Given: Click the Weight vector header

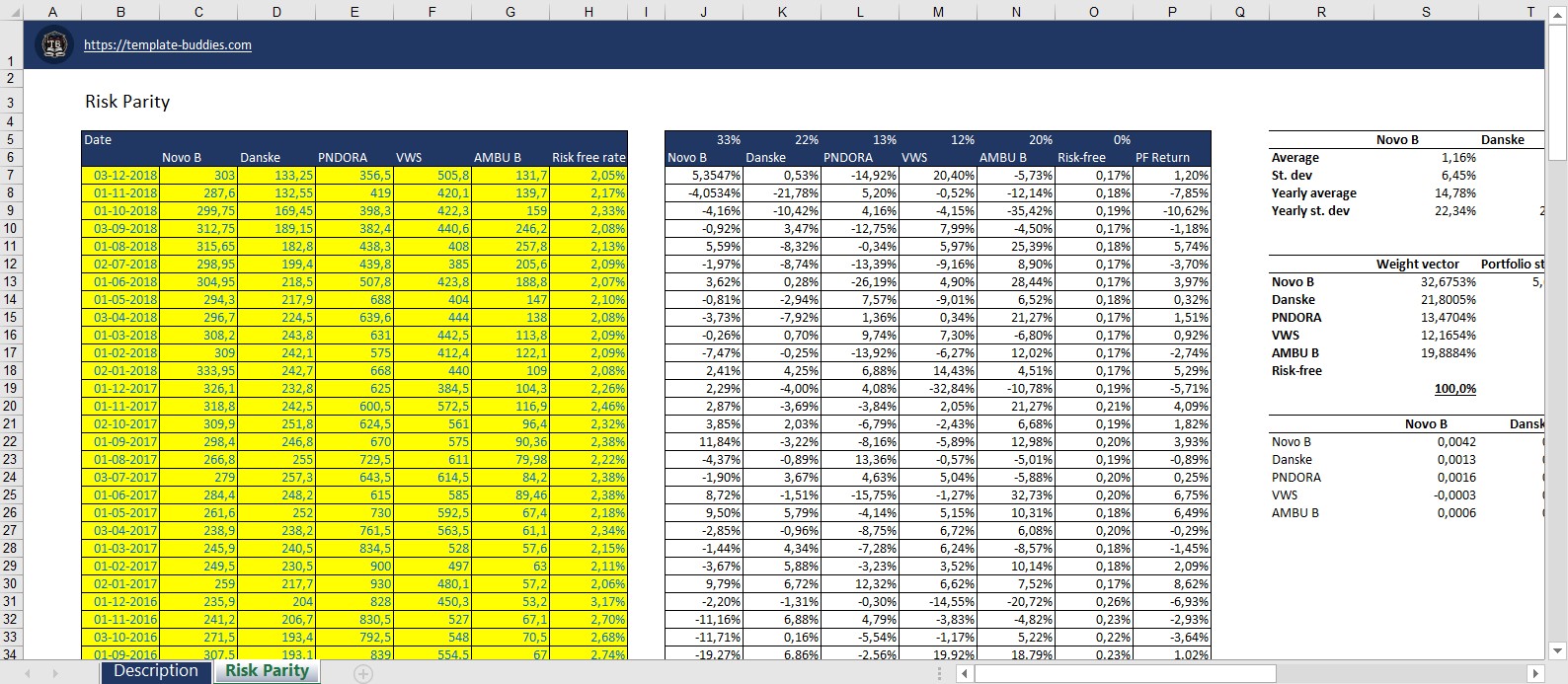Looking at the screenshot, I should click(1417, 265).
